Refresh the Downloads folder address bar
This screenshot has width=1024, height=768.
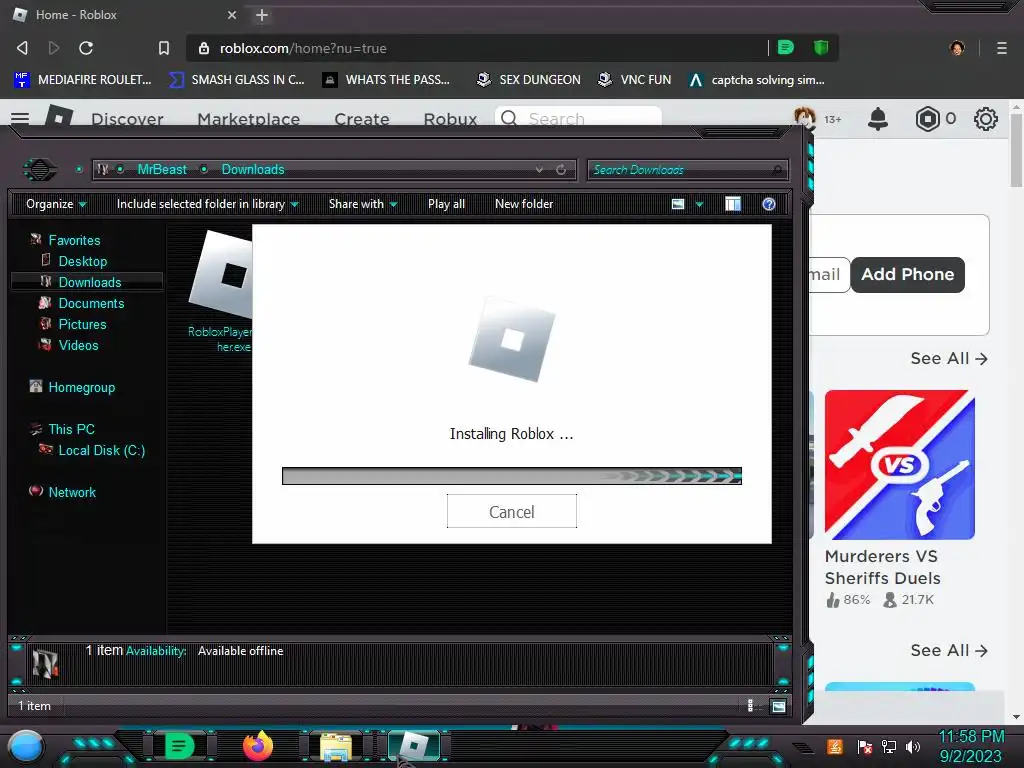(561, 170)
